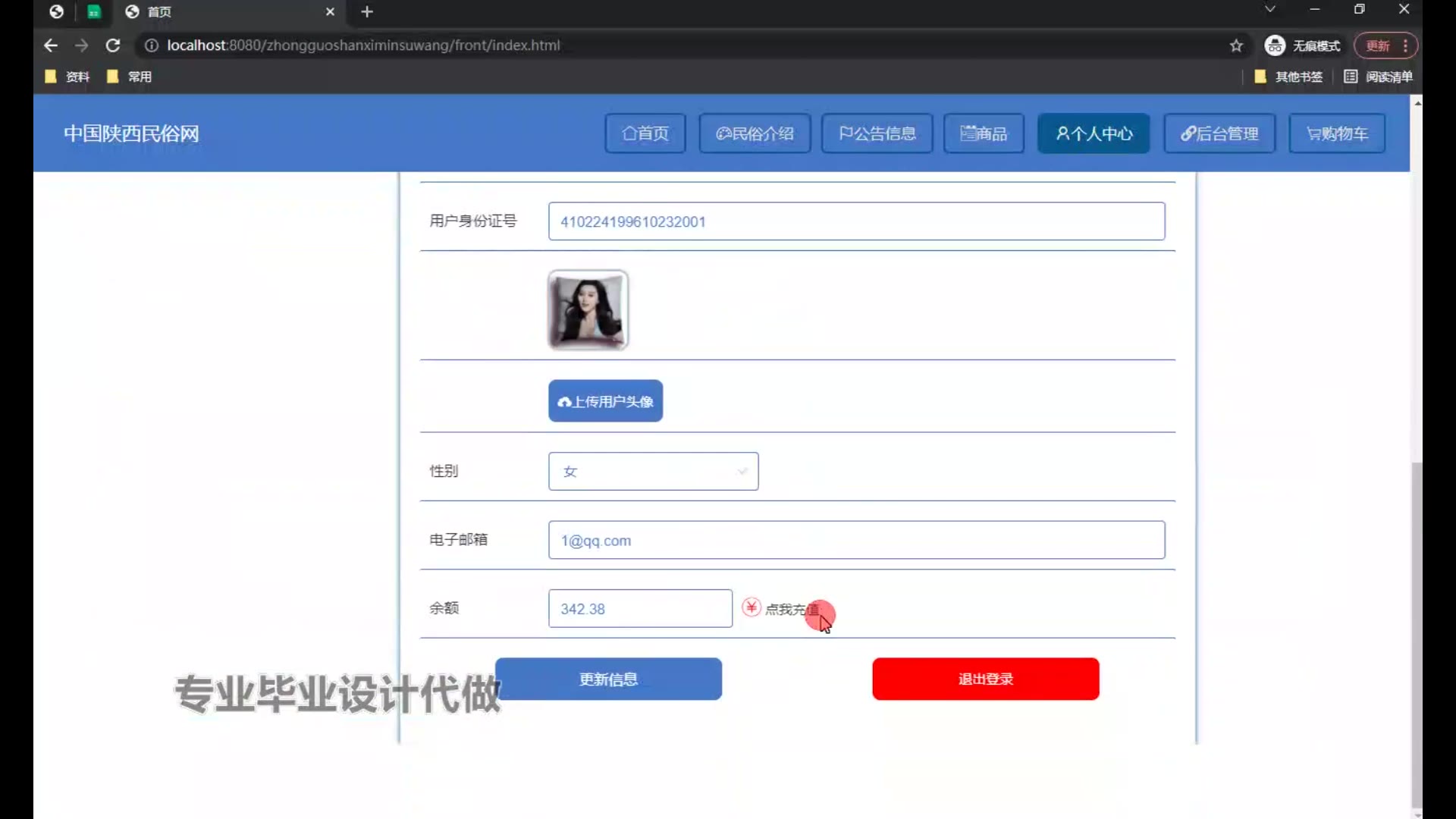Open the 购物车 shopping cart page
Screen dimensions: 1456x819
[1337, 133]
